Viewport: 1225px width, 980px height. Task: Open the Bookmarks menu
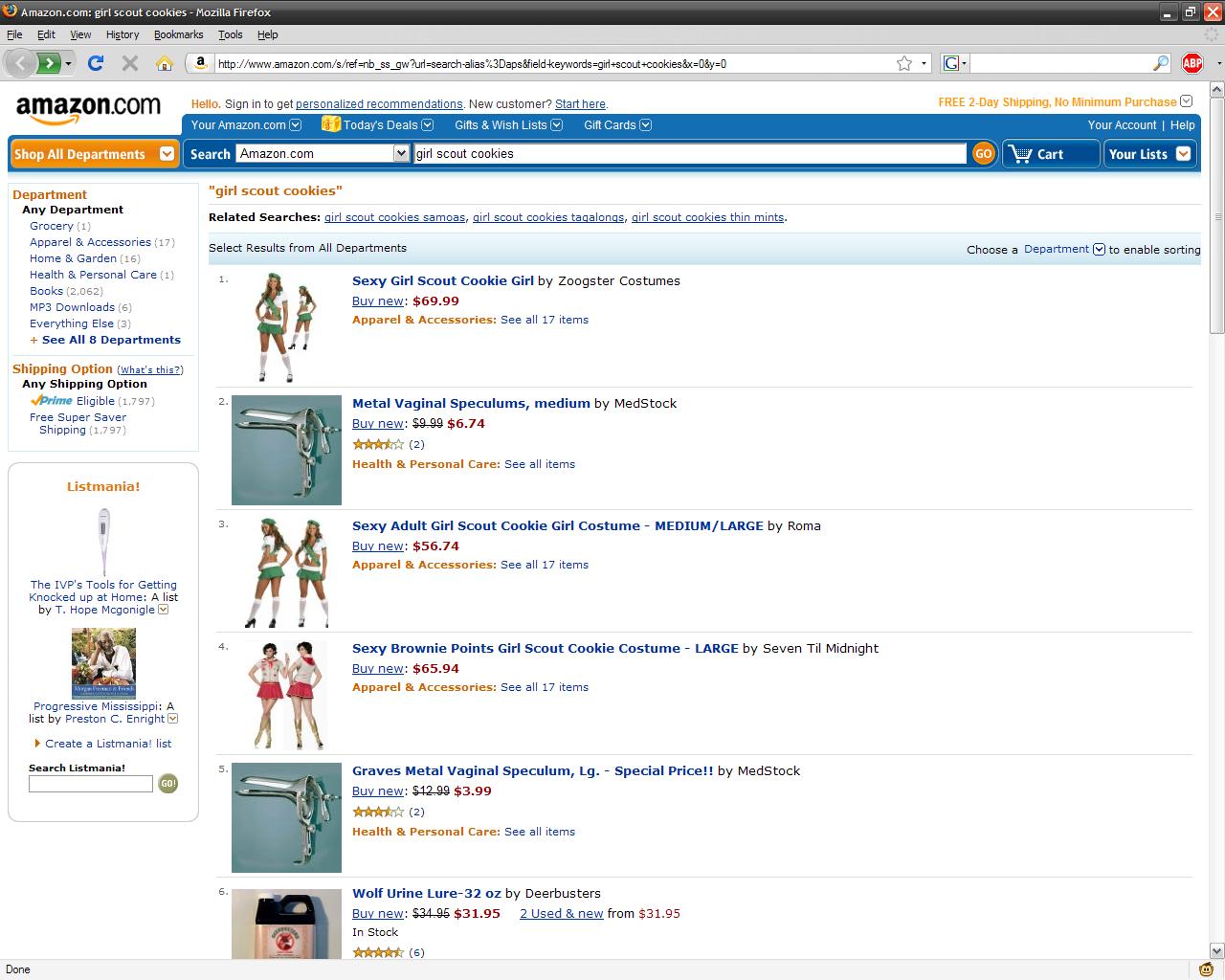pos(178,34)
